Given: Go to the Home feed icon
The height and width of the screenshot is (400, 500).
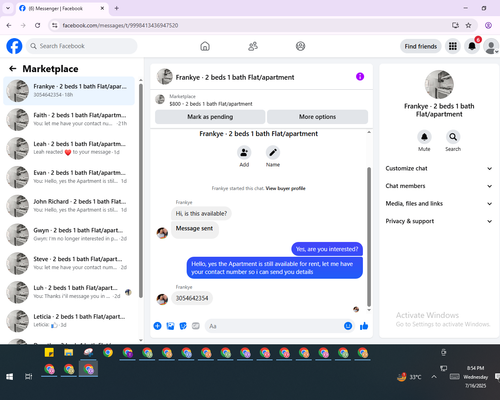Looking at the screenshot, I should click(x=205, y=46).
